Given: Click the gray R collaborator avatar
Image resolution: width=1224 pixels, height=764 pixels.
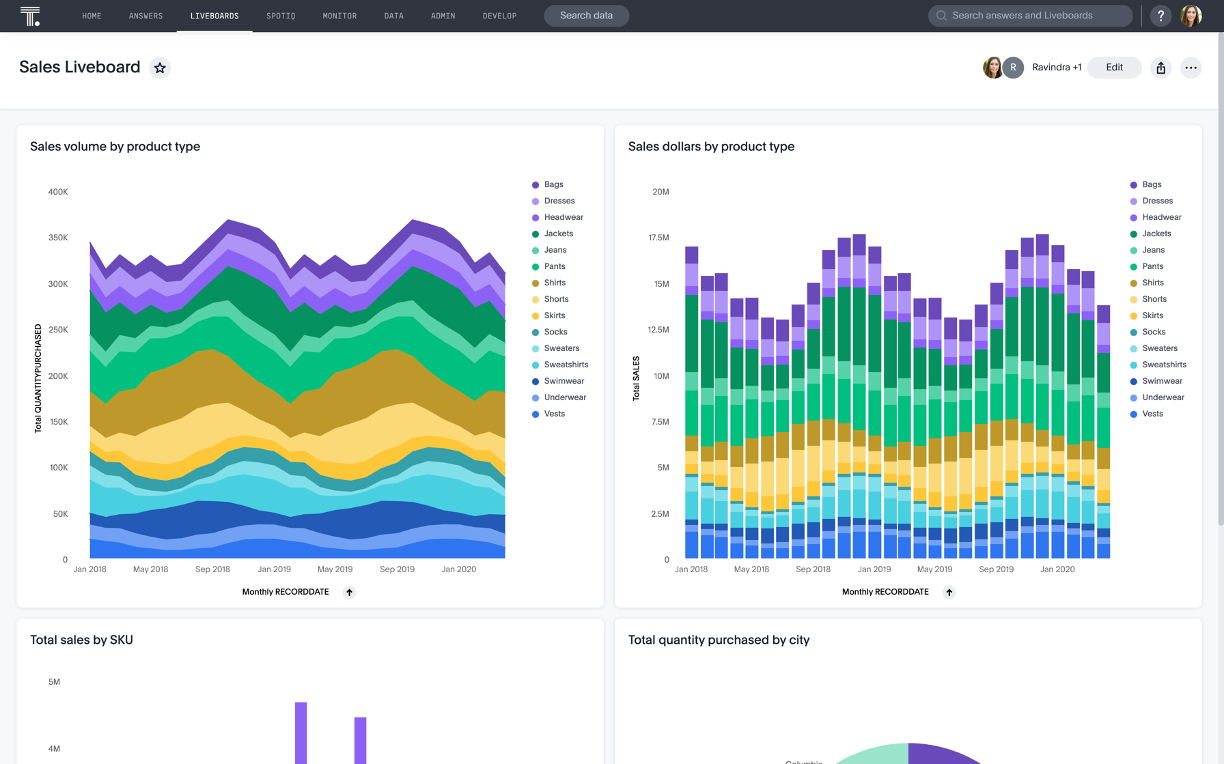Looking at the screenshot, I should click(x=1013, y=68).
